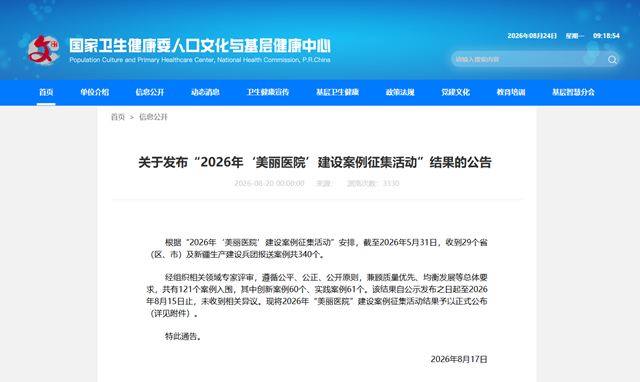640x382 pixels.
Task: Open the 政策法规 menu
Action: coord(400,92)
